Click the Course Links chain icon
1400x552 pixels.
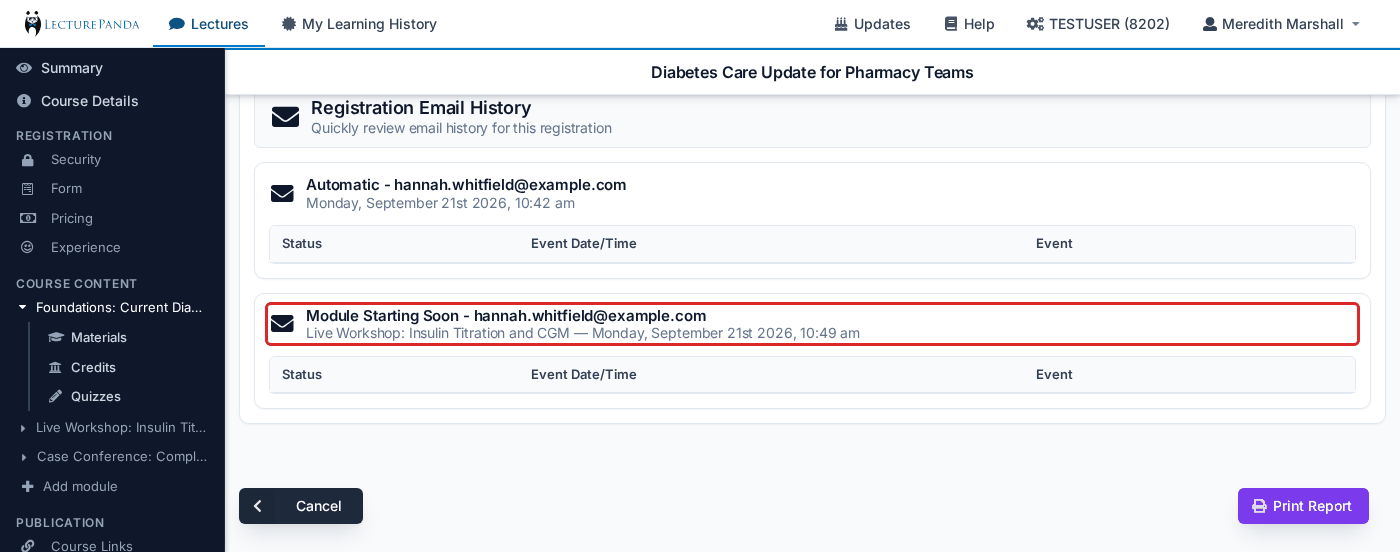pyautogui.click(x=27, y=546)
